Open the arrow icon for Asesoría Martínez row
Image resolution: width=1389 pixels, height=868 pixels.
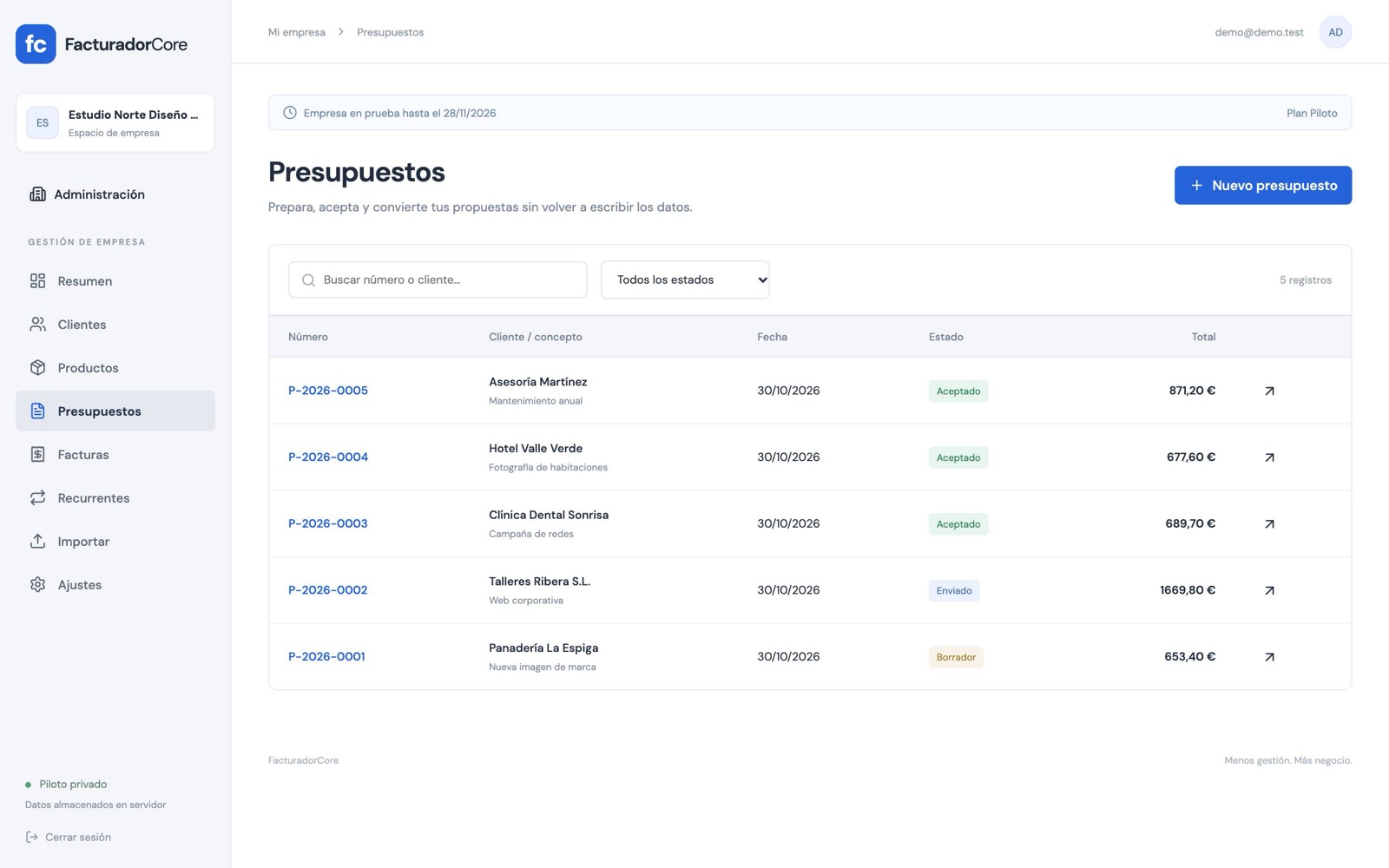coord(1269,391)
